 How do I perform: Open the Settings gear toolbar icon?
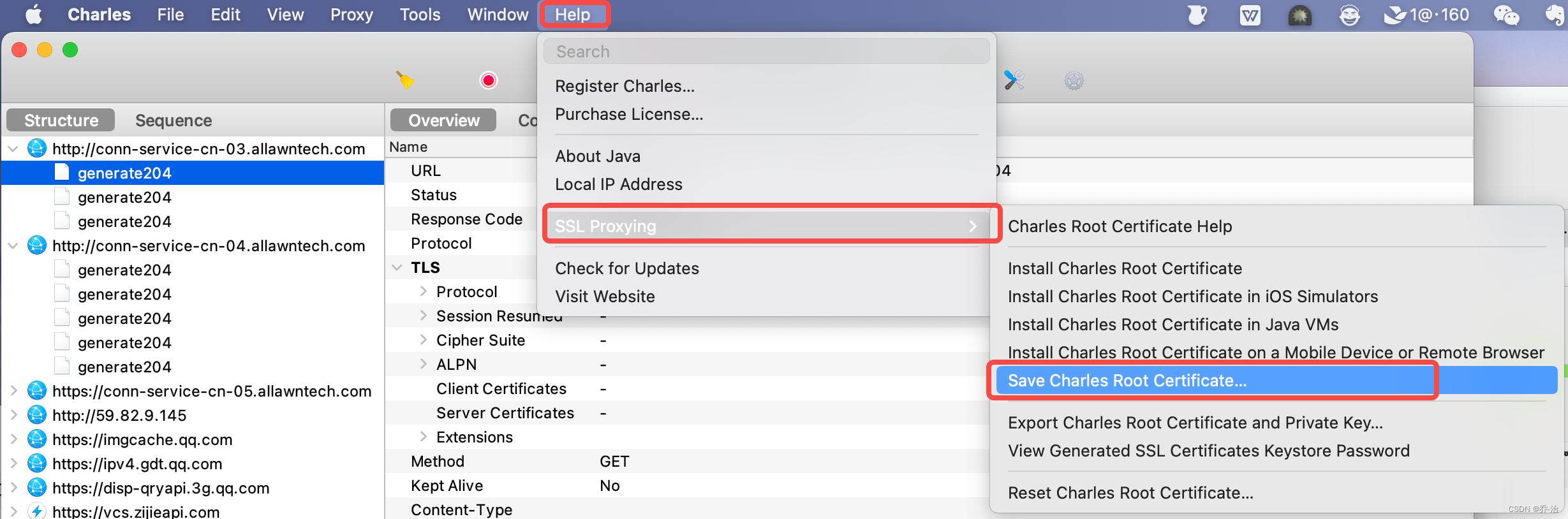click(x=1074, y=80)
